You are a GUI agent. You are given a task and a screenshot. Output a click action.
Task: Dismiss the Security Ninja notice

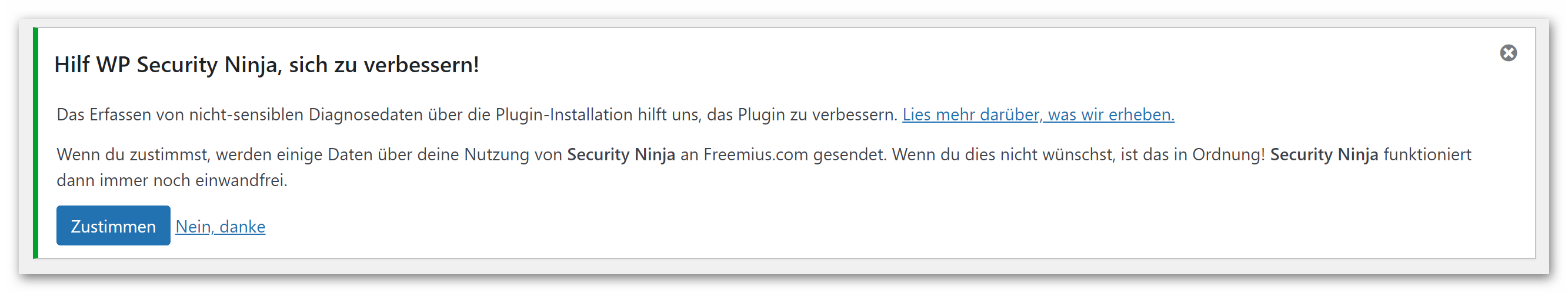1508,53
